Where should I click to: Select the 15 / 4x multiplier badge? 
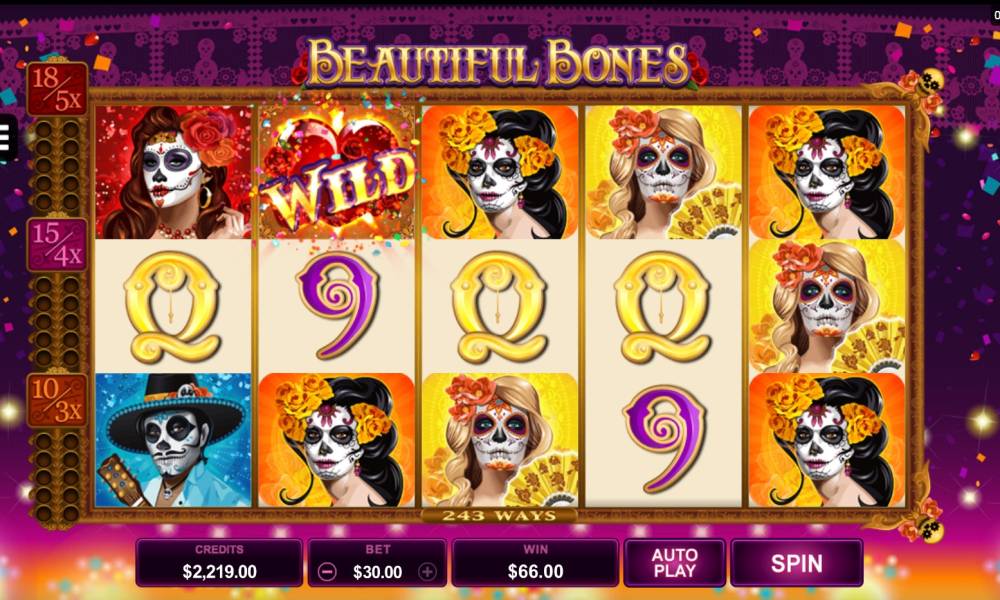tap(57, 245)
